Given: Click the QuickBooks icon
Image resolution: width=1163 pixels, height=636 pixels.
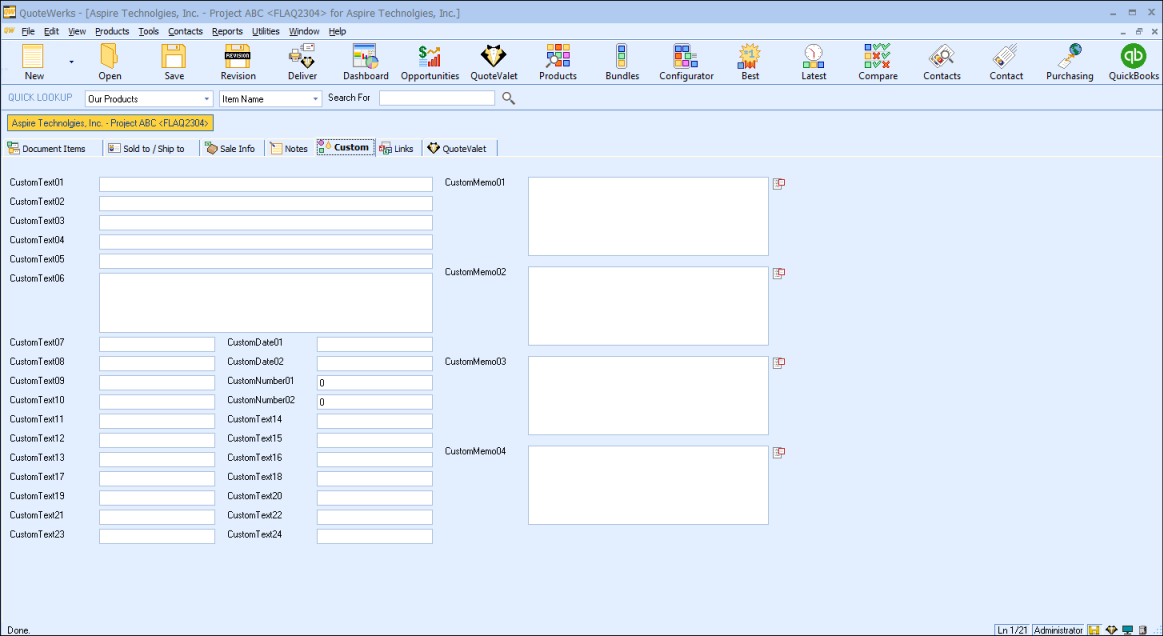Looking at the screenshot, I should pyautogui.click(x=1133, y=61).
